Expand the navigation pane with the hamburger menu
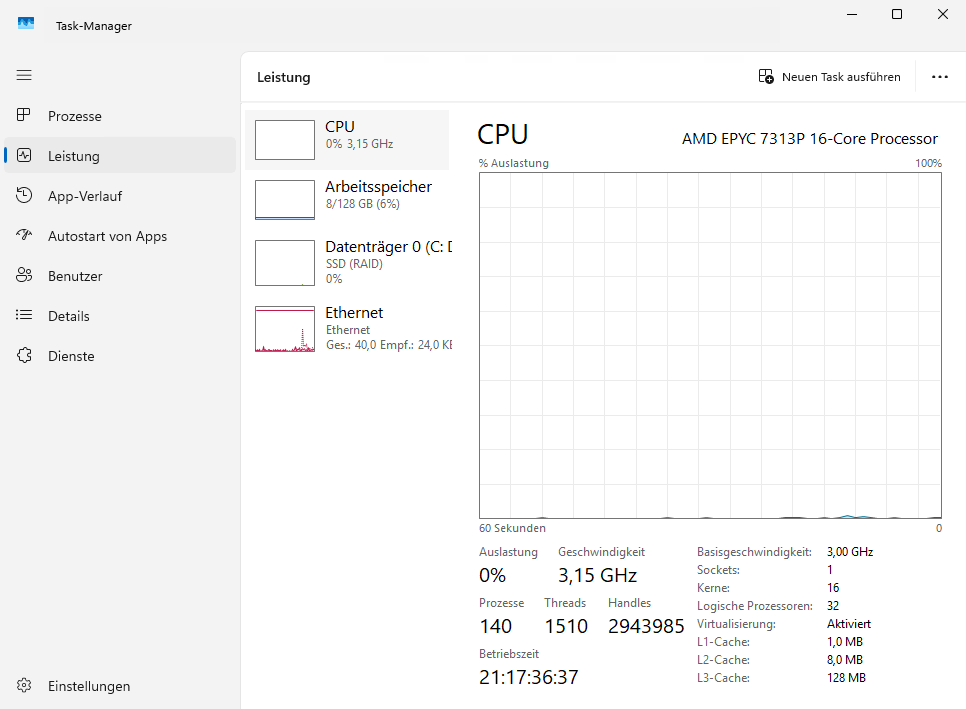Viewport: 966px width, 709px height. tap(24, 75)
